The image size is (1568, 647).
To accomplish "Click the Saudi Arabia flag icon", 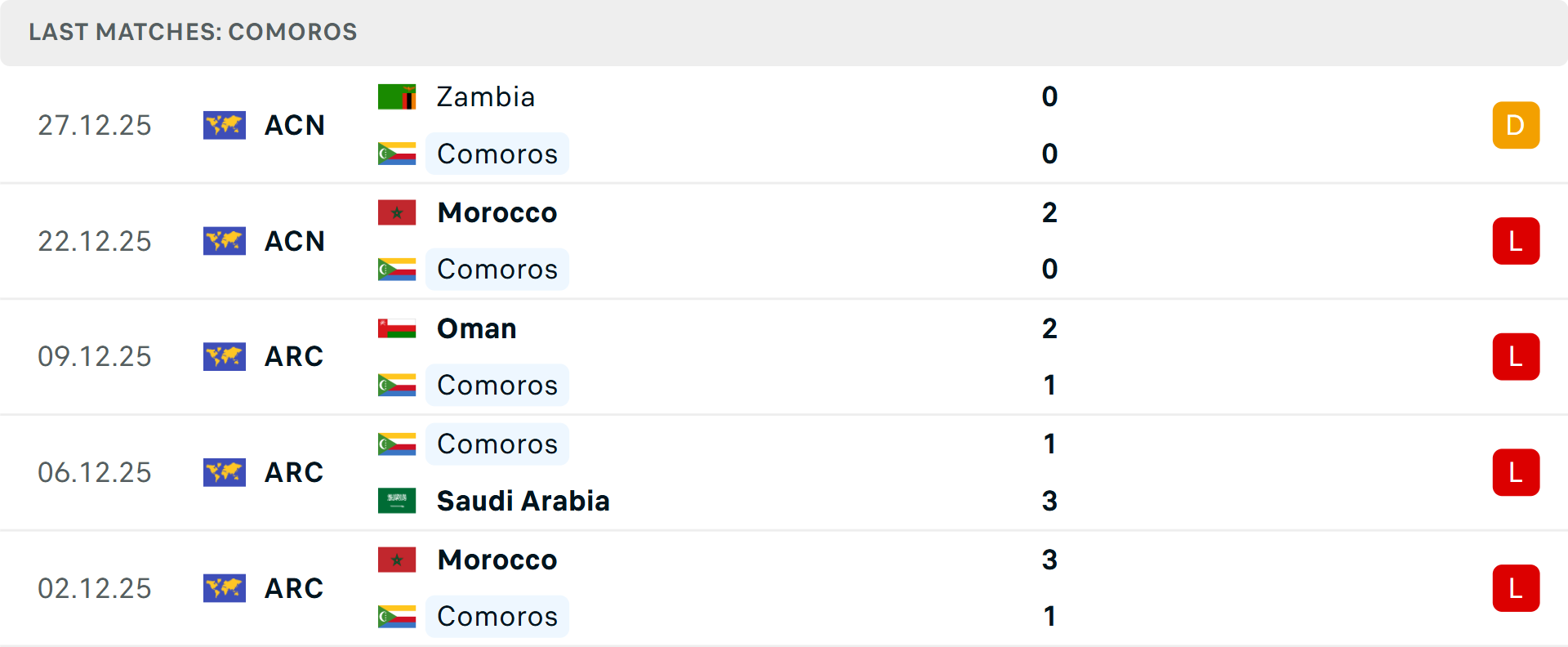I will pyautogui.click(x=397, y=501).
